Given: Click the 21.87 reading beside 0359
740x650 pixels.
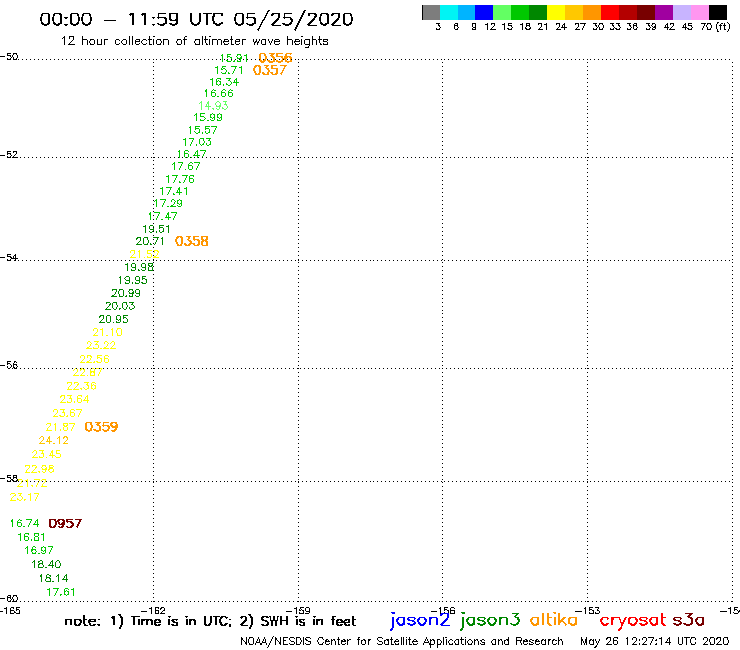Looking at the screenshot, I should [60, 427].
